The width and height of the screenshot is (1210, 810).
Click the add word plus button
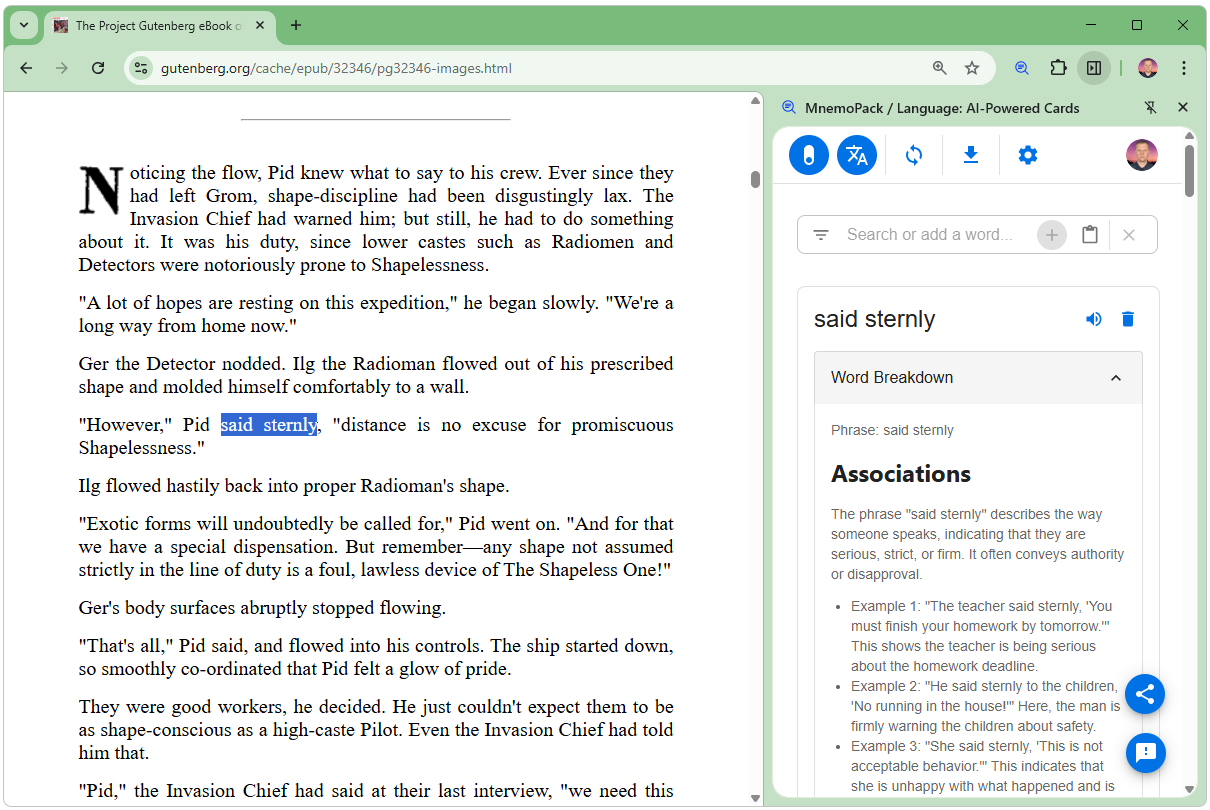pos(1051,235)
